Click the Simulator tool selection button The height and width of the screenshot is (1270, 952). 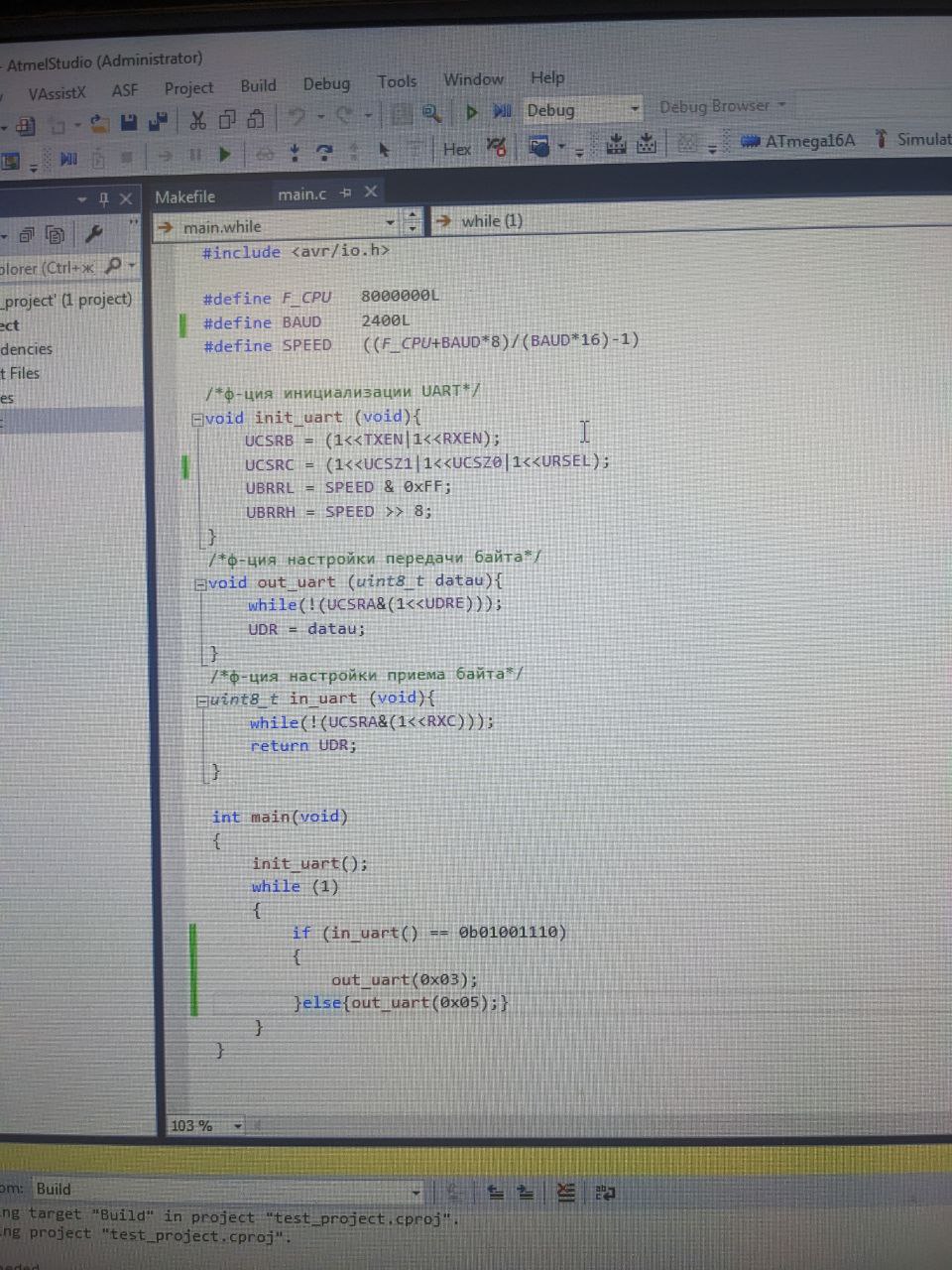[912, 139]
